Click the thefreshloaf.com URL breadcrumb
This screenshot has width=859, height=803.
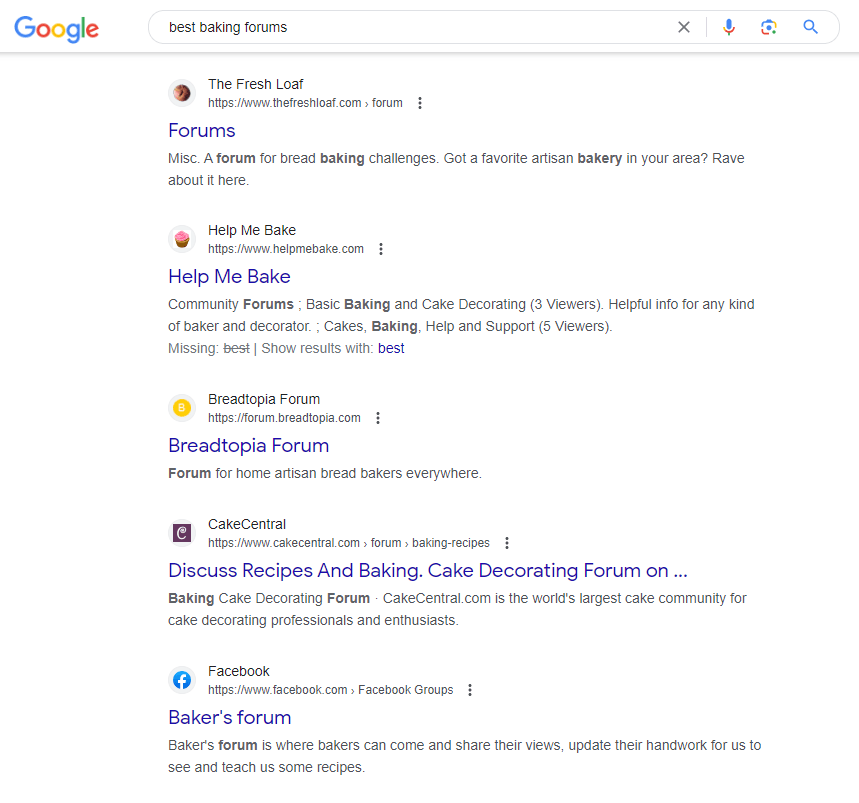(305, 103)
